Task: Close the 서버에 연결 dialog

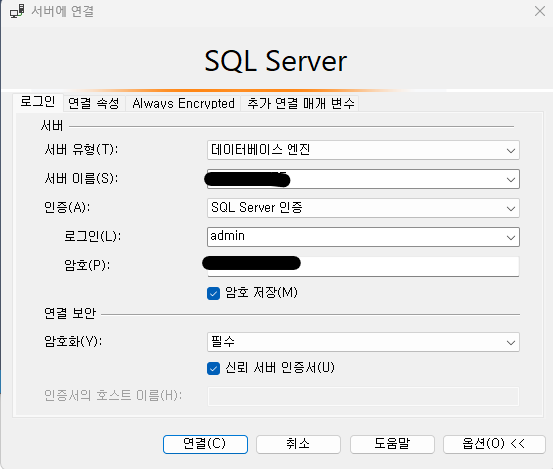Action: tap(540, 11)
